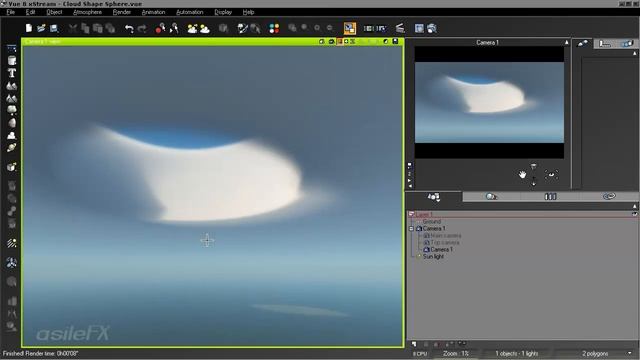The width and height of the screenshot is (640, 360).
Task: Select the child Camera 1 item
Action: tap(441, 249)
